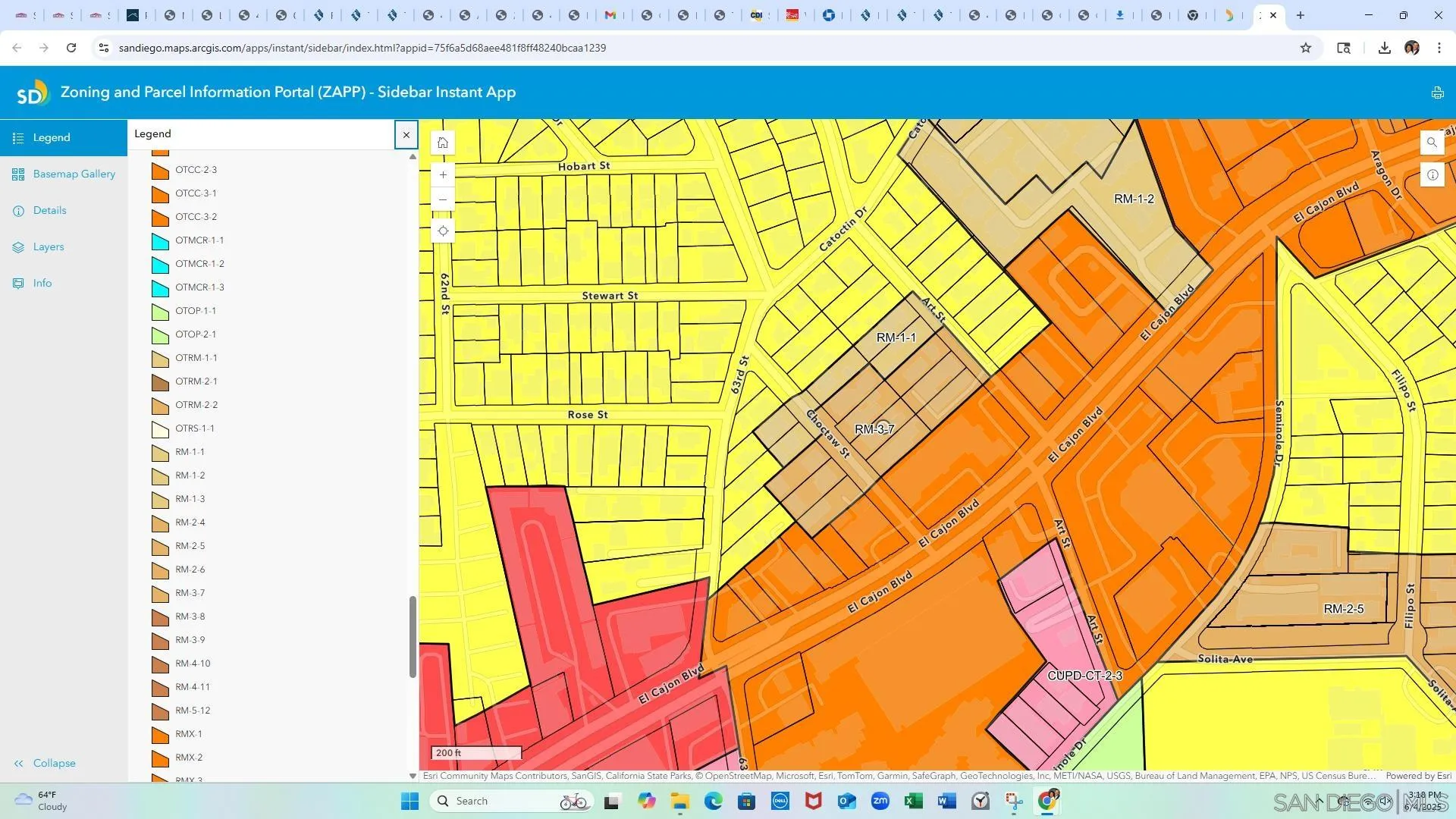Open the map search magnifier icon
This screenshot has width=1456, height=819.
pyautogui.click(x=1432, y=143)
